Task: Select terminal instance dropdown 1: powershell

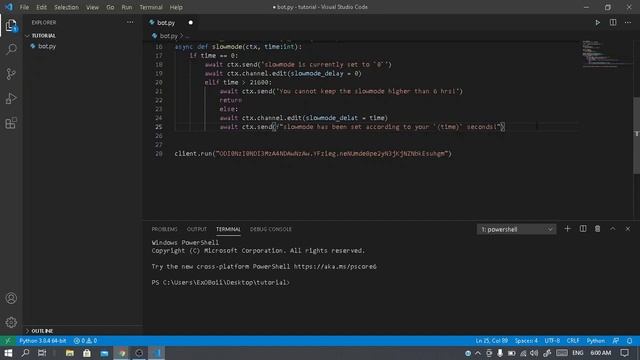Action: click(x=516, y=229)
